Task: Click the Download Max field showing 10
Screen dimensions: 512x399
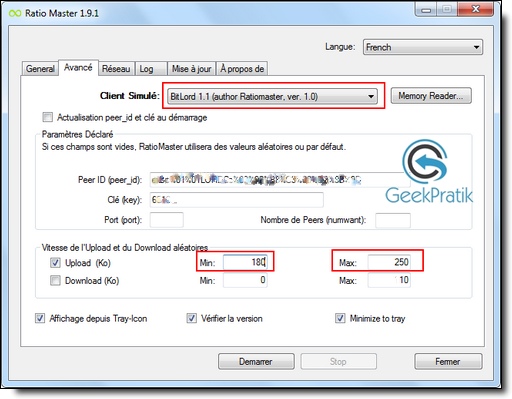Action: 389,280
